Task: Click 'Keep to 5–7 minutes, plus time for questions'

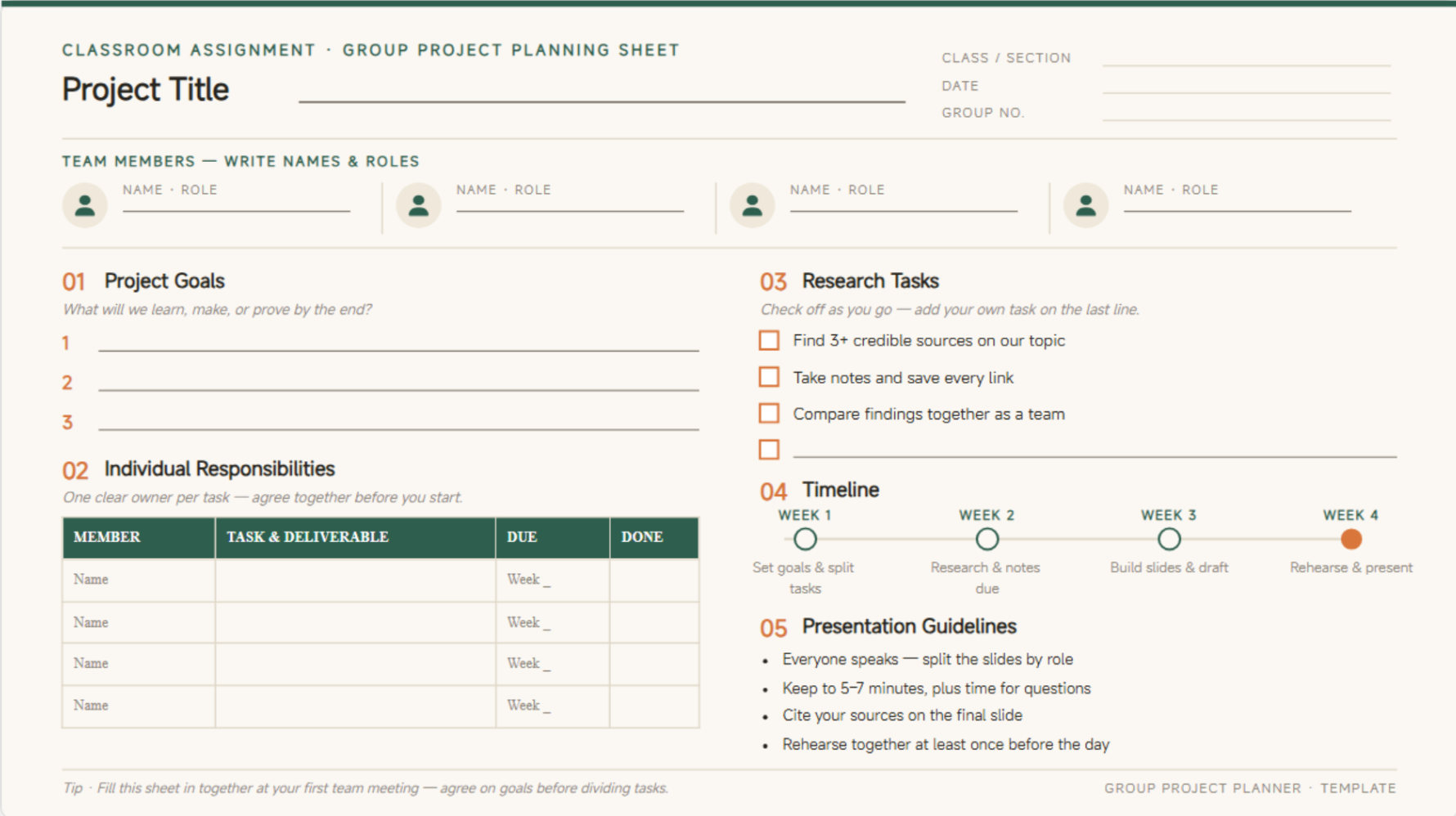Action: pos(937,688)
